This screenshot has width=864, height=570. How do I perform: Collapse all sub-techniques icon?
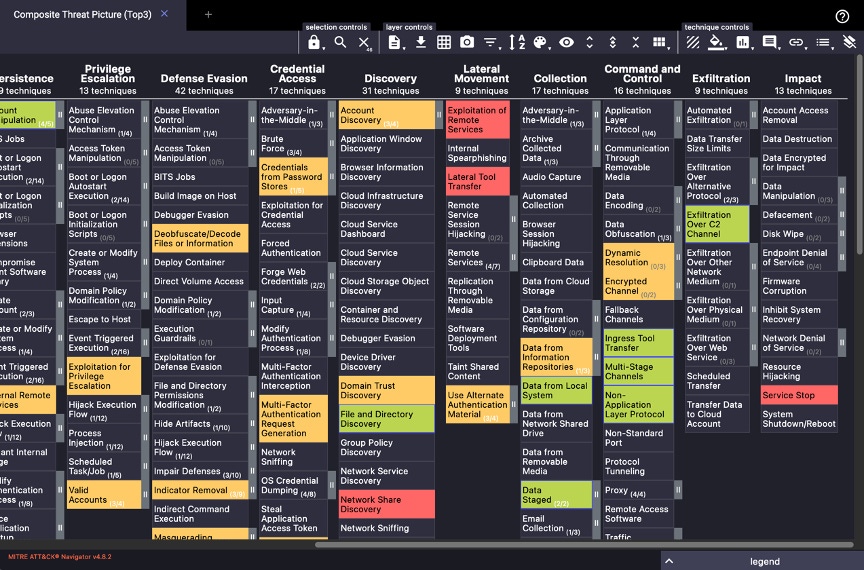[x=636, y=42]
